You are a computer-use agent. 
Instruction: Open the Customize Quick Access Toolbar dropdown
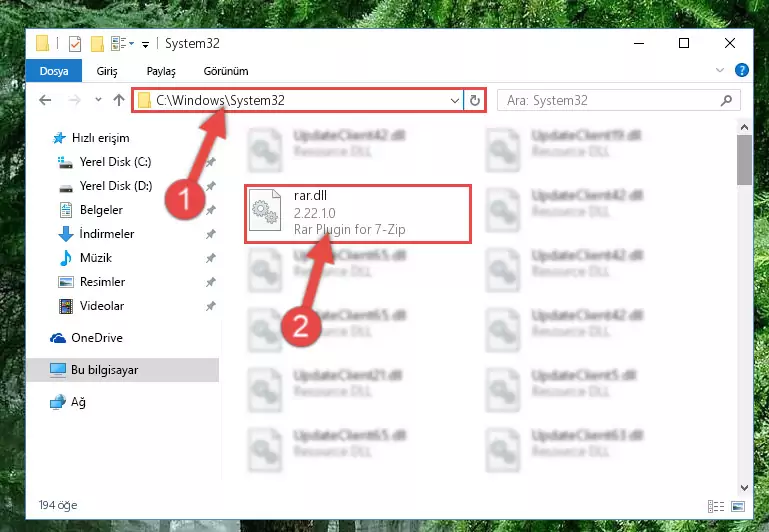point(145,45)
